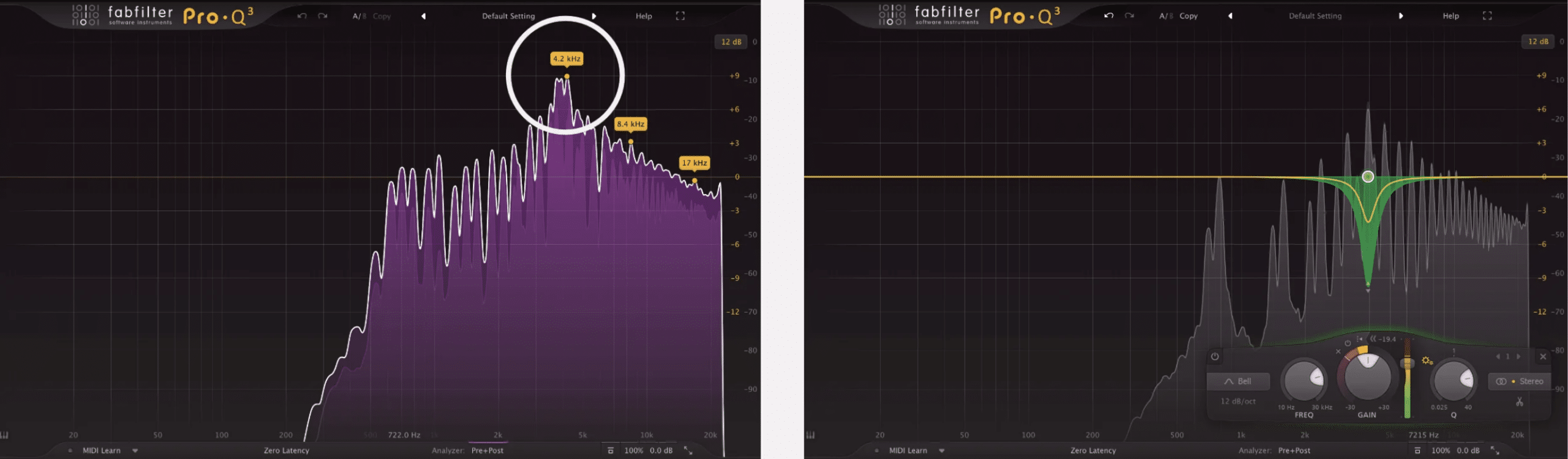
Task: Open Default Setting preset menu in left window
Action: pyautogui.click(x=508, y=17)
